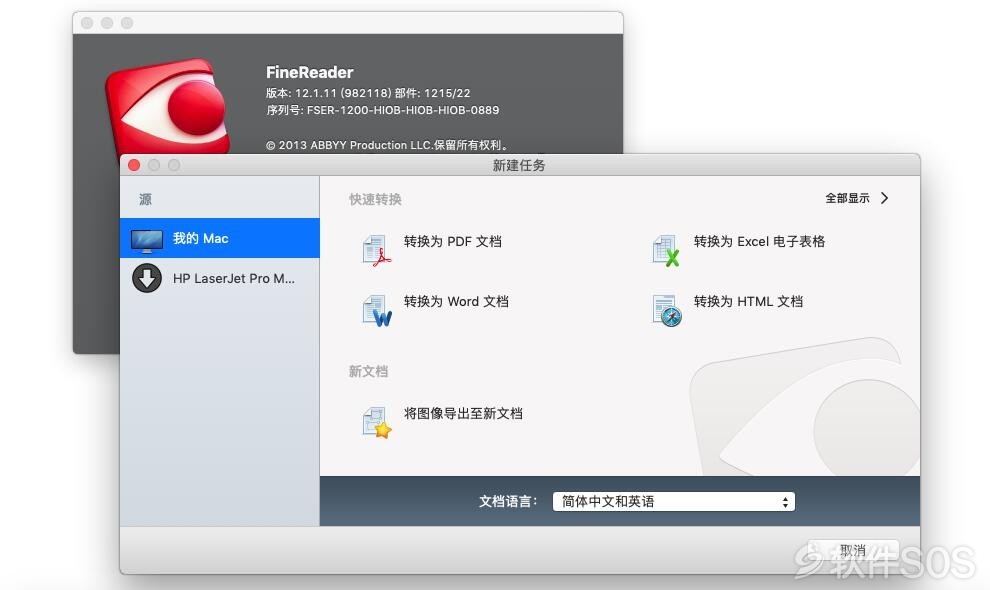This screenshot has width=990, height=590.
Task: Click 转换为 HTML 文档 label
Action: point(748,301)
